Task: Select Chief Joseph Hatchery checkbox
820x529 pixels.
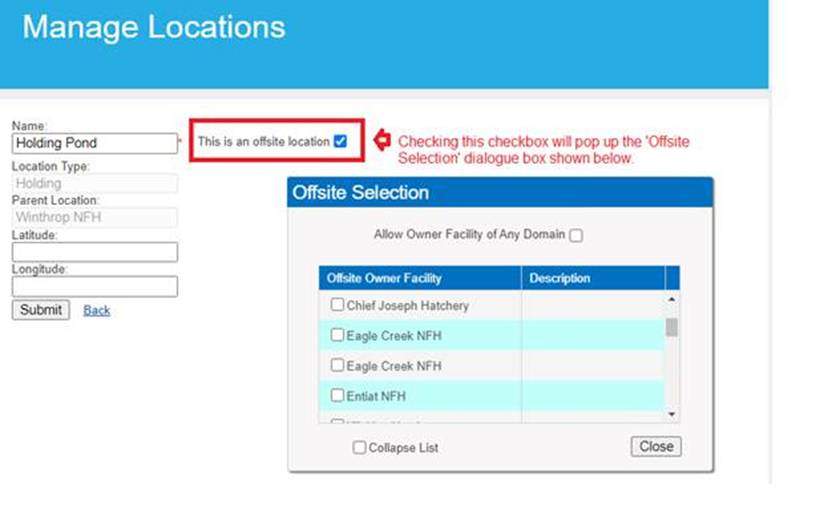Action: tap(338, 305)
